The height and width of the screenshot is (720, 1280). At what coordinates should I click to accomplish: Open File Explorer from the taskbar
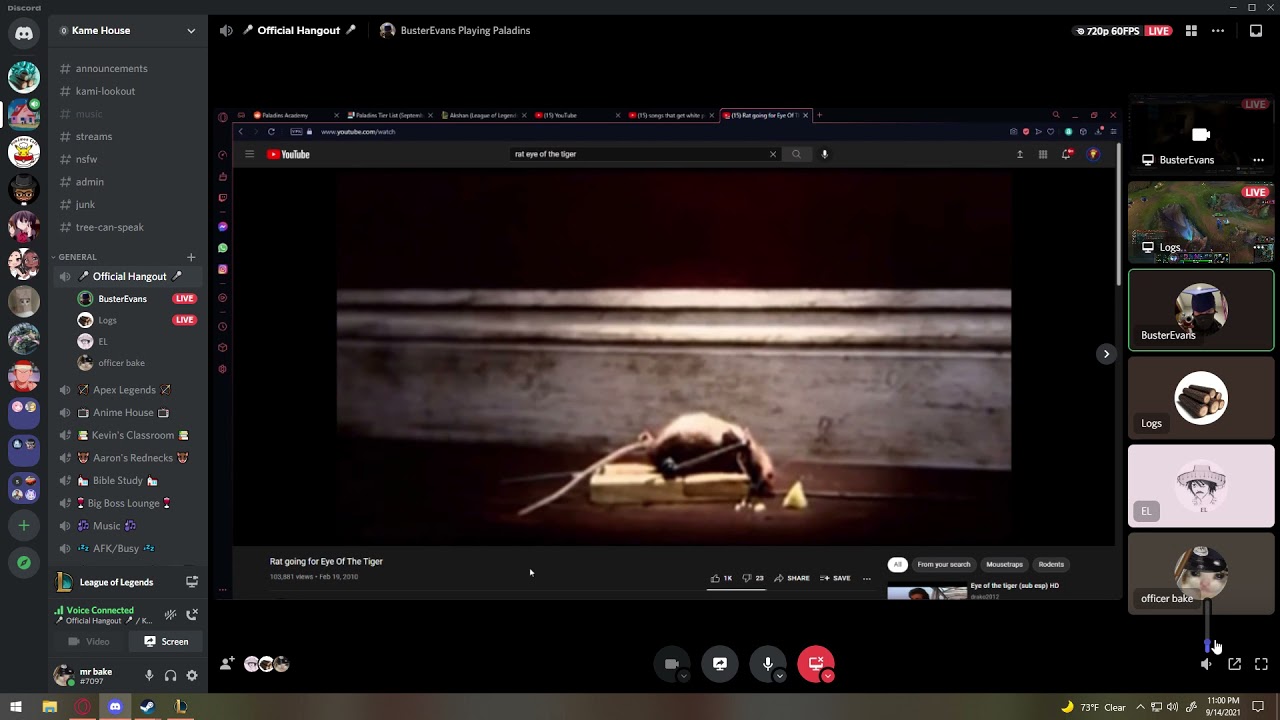pos(49,707)
